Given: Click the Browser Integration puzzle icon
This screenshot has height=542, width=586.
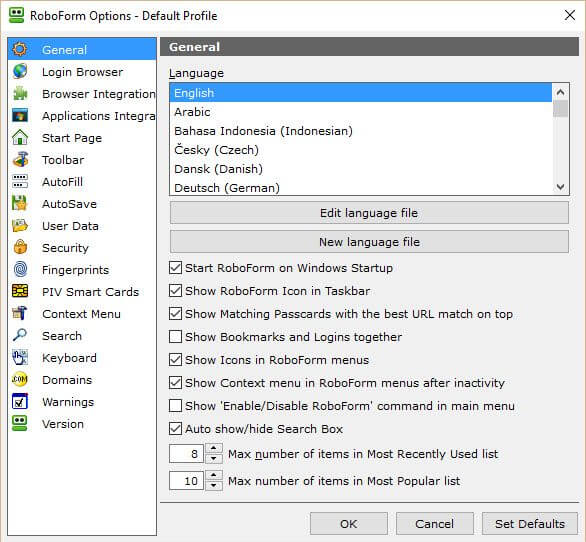Looking at the screenshot, I should tap(20, 93).
